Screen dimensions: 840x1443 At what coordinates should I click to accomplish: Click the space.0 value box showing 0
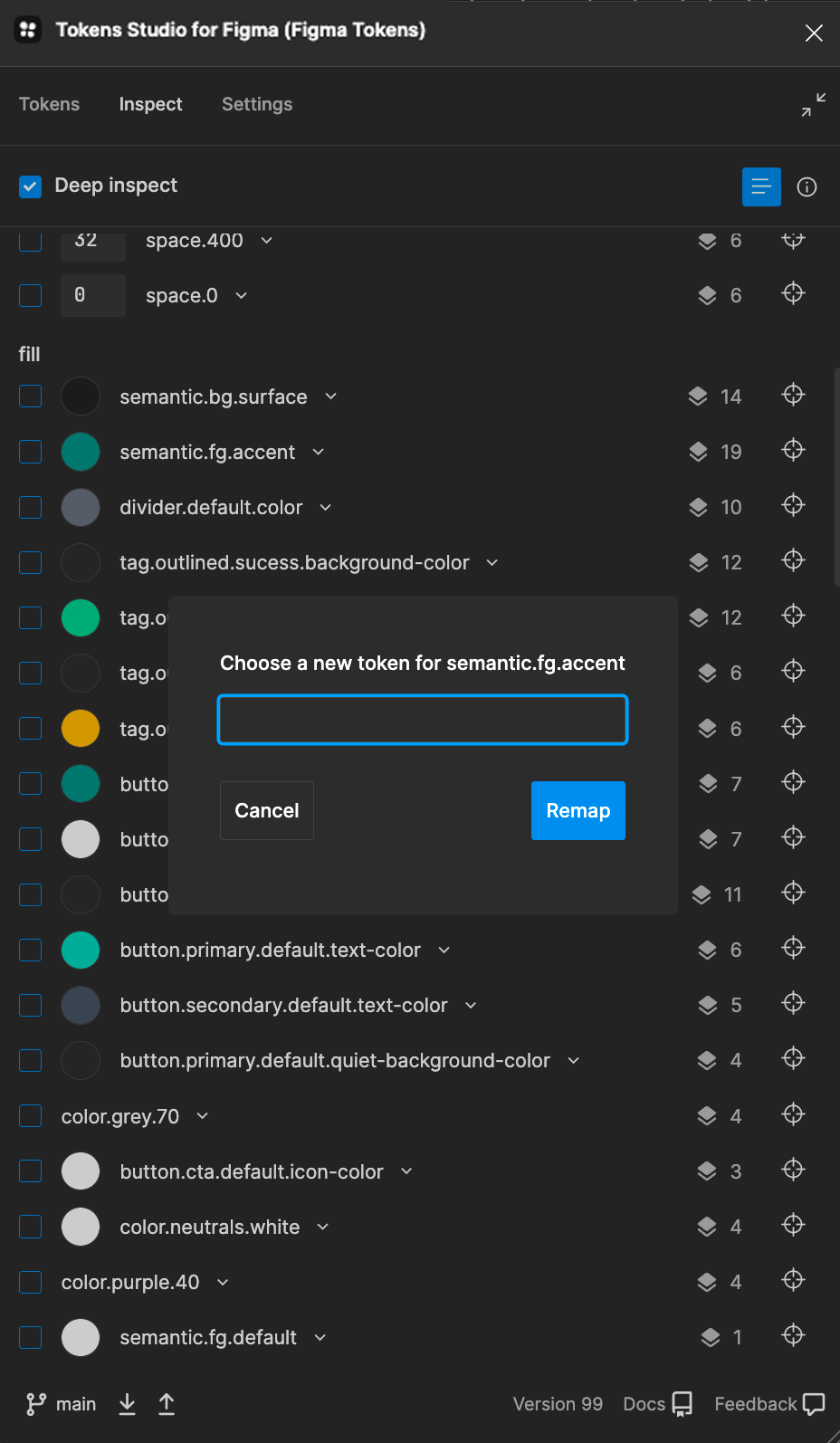click(x=93, y=295)
